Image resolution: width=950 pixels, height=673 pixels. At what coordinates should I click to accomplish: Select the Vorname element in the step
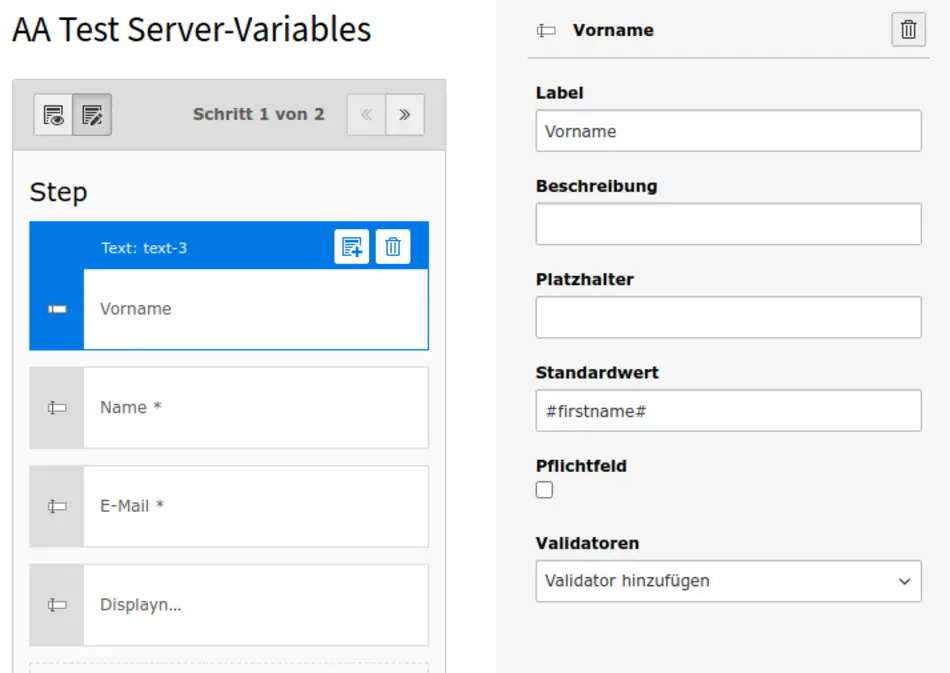tap(255, 309)
